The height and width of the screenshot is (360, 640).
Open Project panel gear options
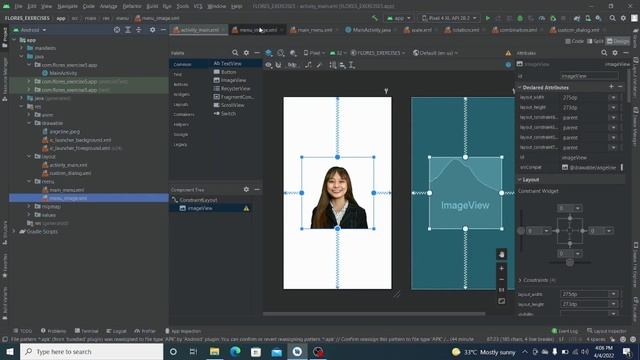click(152, 30)
